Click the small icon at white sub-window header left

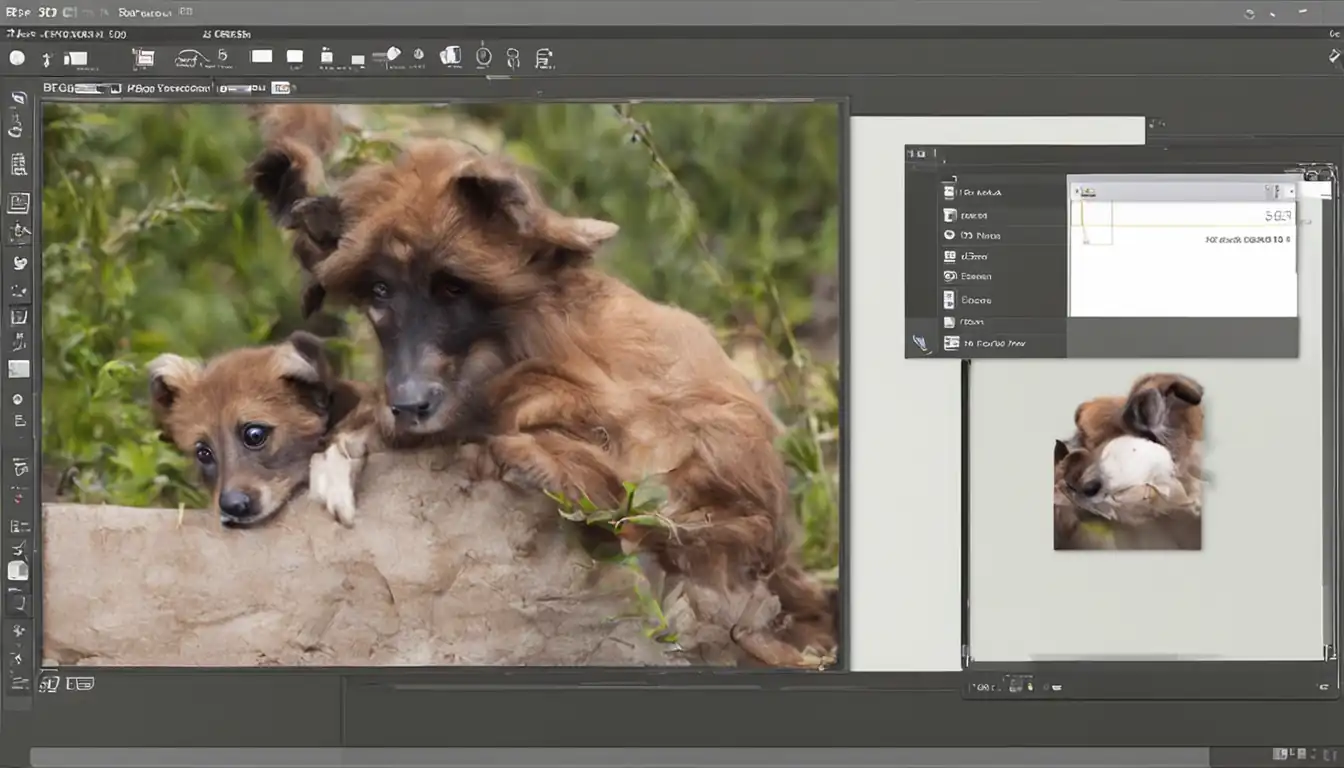click(1088, 191)
